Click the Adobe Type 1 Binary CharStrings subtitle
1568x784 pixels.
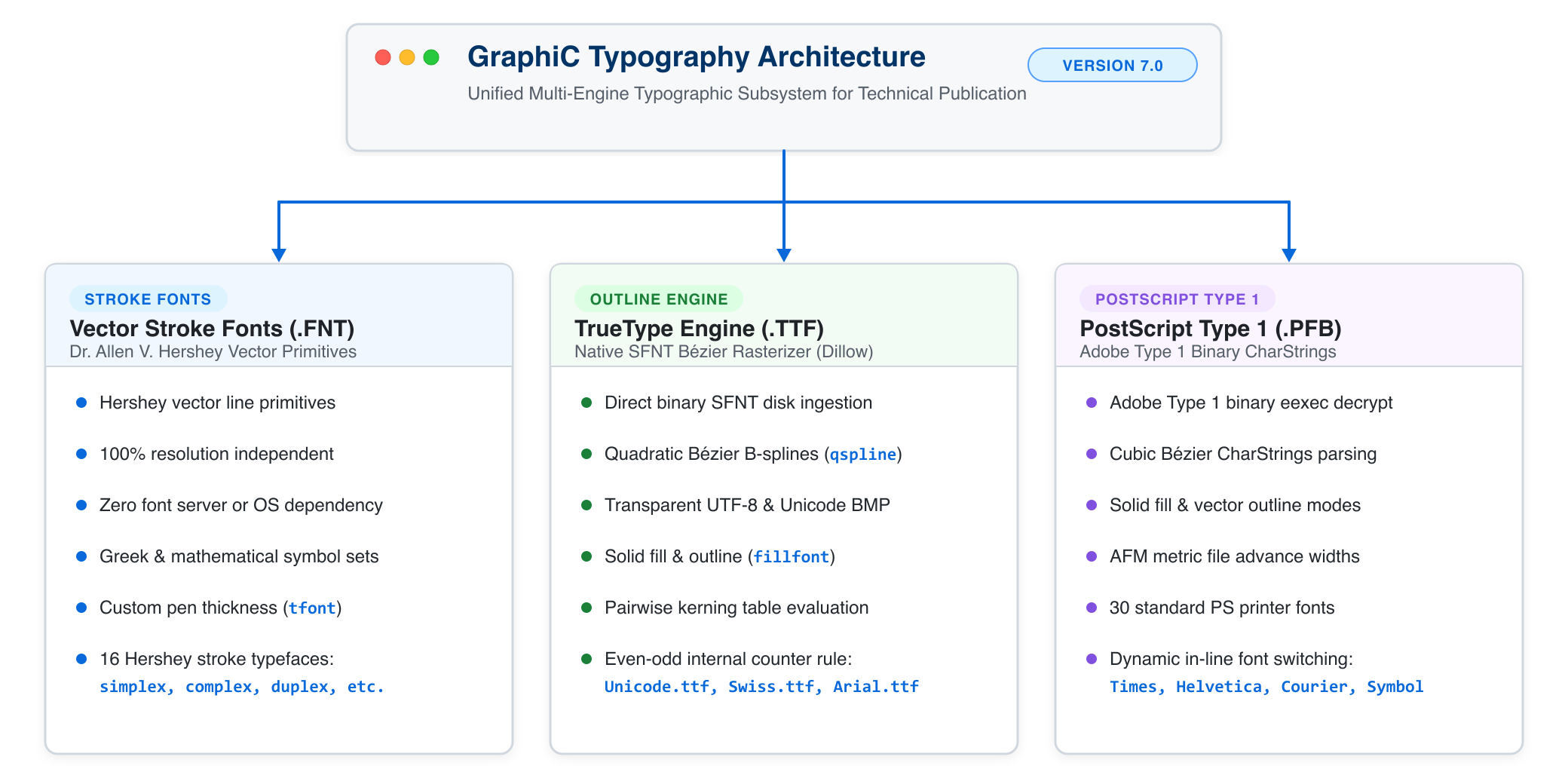1208,352
